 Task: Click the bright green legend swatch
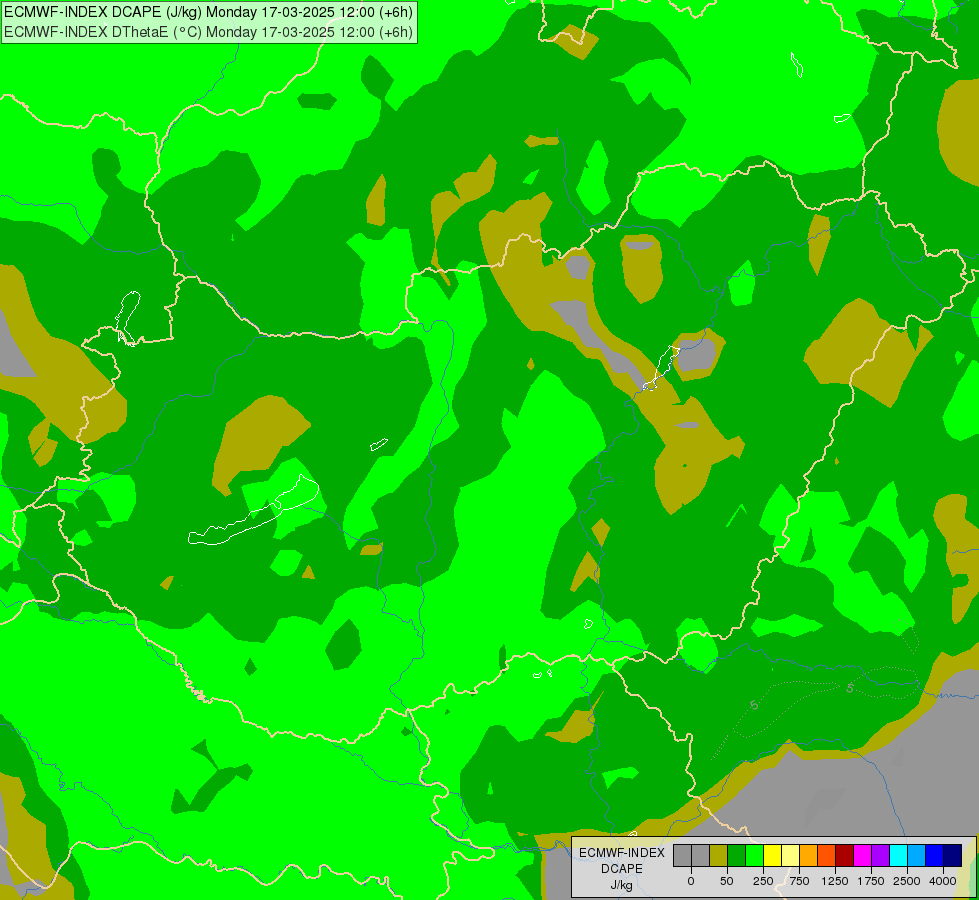(x=754, y=855)
